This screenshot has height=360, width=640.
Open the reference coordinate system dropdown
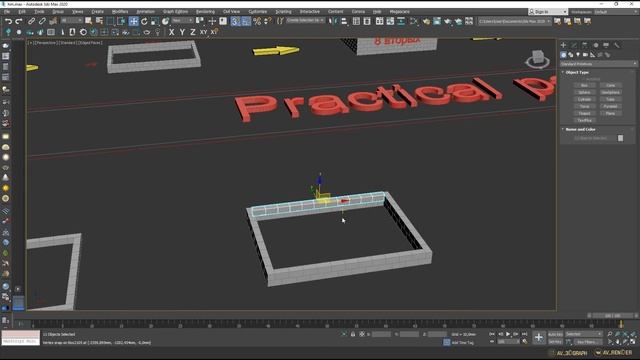(182, 20)
